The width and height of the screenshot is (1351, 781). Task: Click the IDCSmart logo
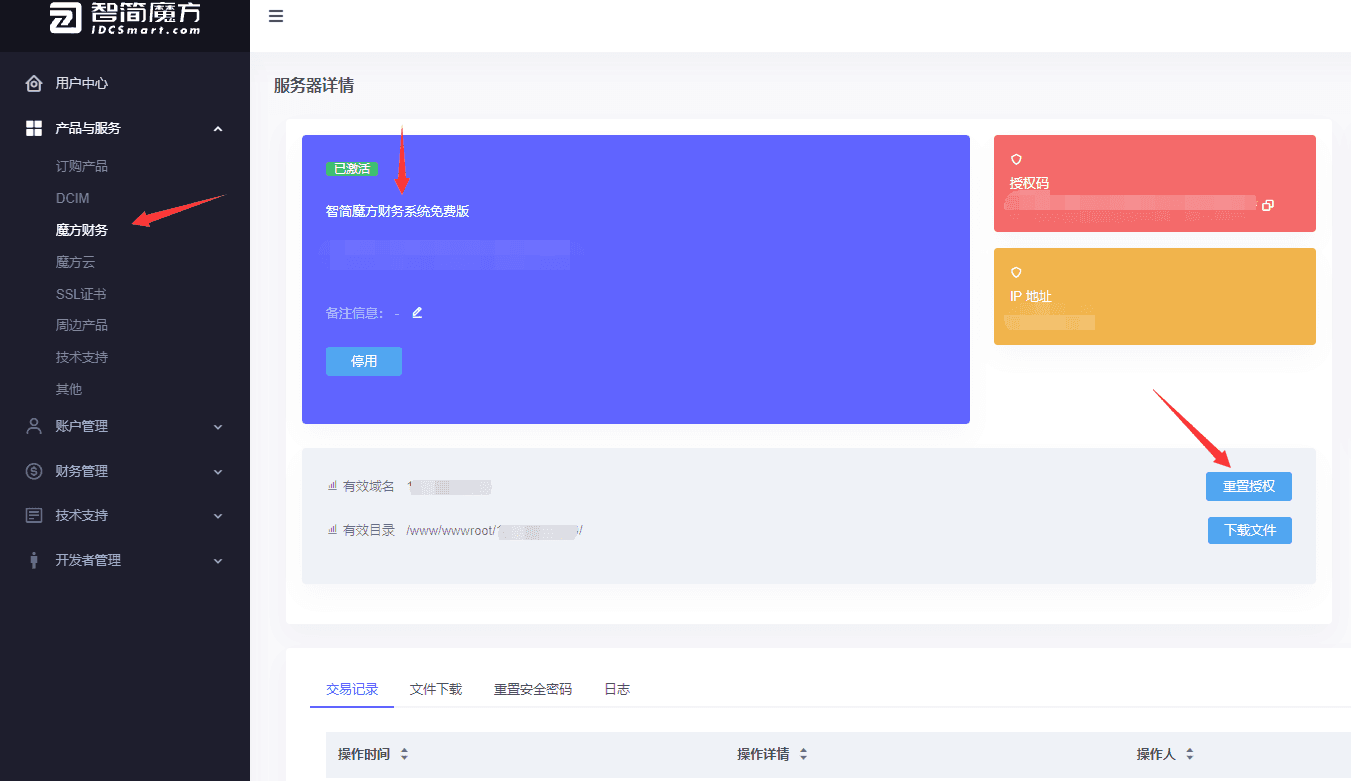124,18
